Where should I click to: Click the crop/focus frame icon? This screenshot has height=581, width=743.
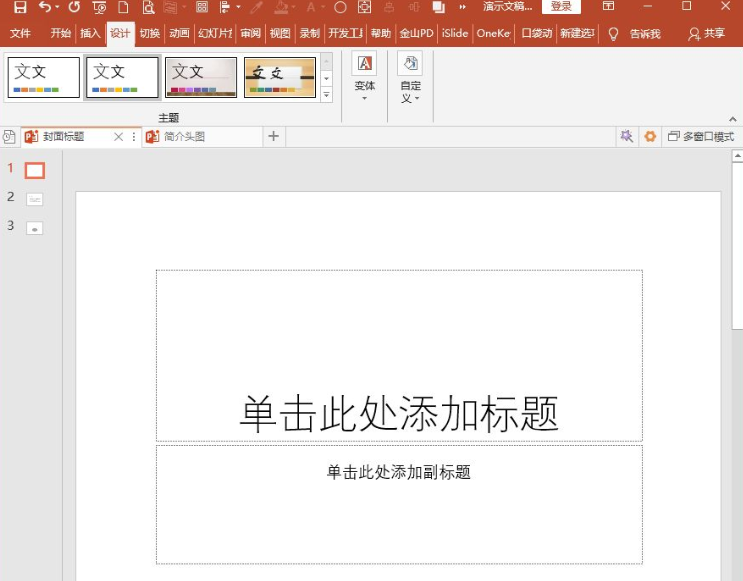pyautogui.click(x=364, y=7)
